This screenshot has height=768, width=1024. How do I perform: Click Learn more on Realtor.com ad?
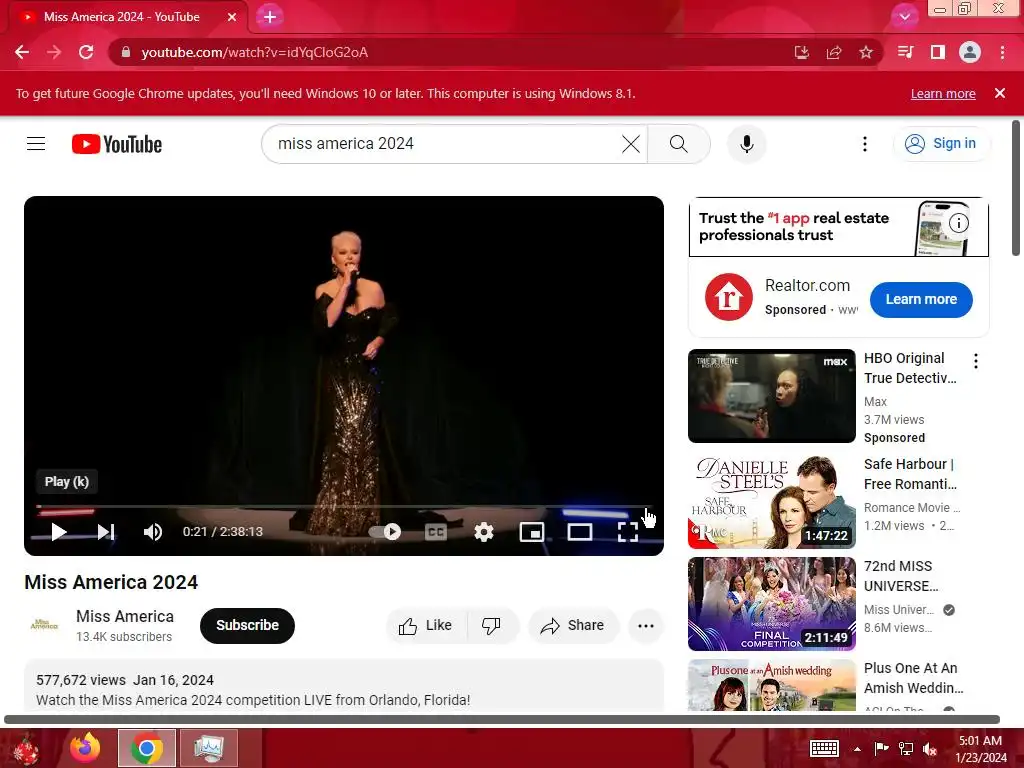click(921, 300)
